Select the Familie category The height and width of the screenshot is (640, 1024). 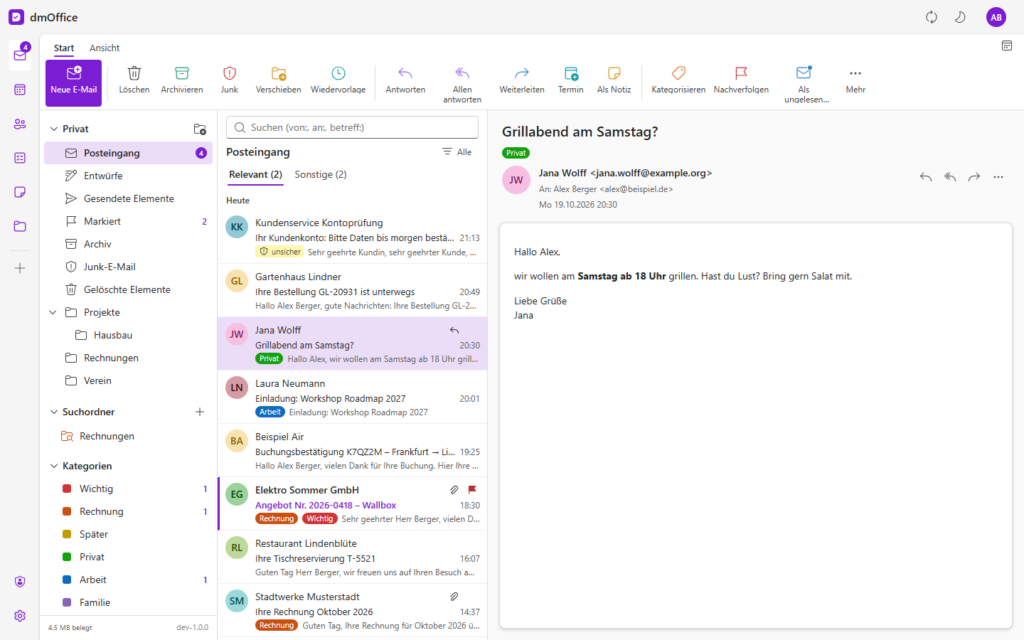tap(129, 603)
